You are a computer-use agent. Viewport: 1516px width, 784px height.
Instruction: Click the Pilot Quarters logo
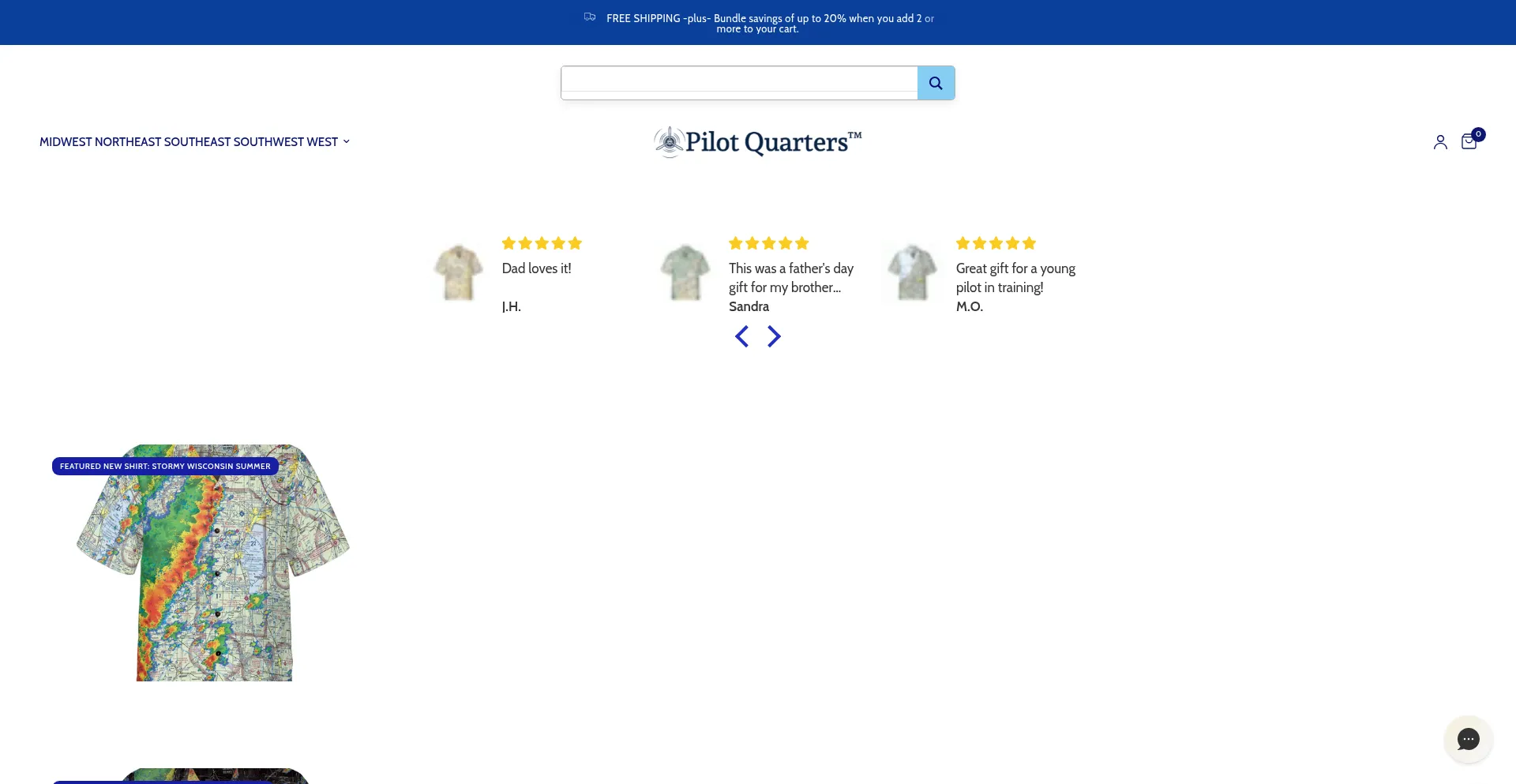pyautogui.click(x=758, y=142)
